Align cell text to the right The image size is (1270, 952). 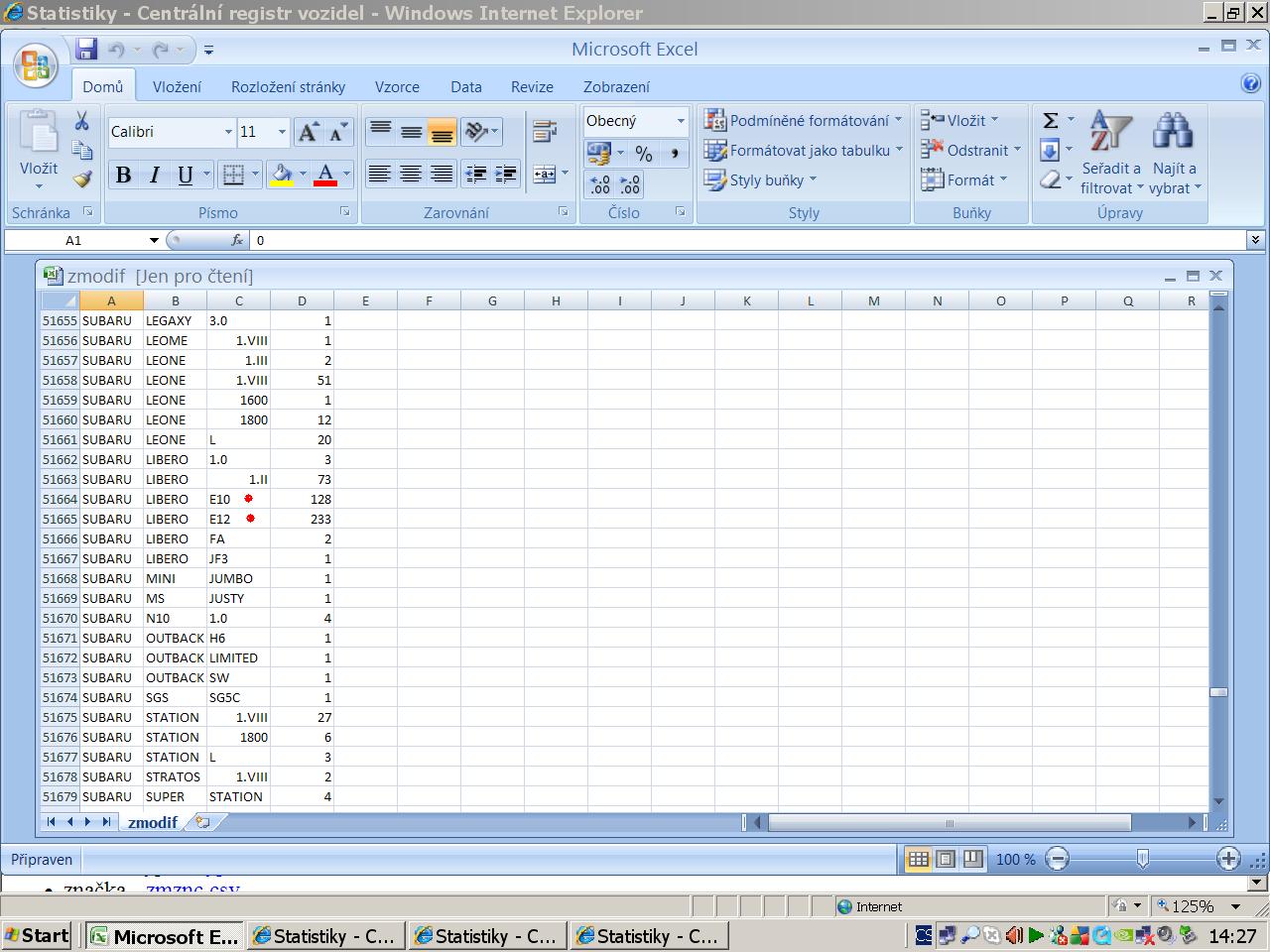[442, 175]
